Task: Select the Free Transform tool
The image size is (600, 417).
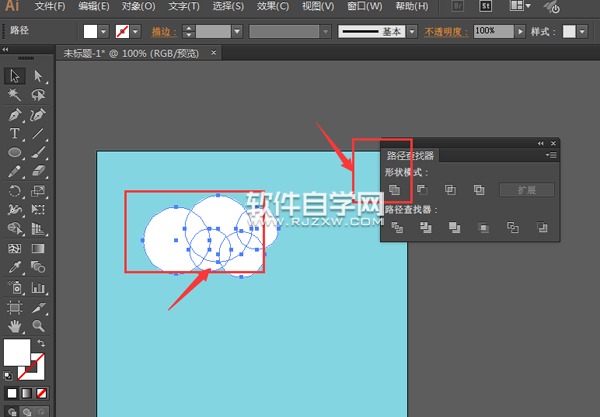Action: 38,209
